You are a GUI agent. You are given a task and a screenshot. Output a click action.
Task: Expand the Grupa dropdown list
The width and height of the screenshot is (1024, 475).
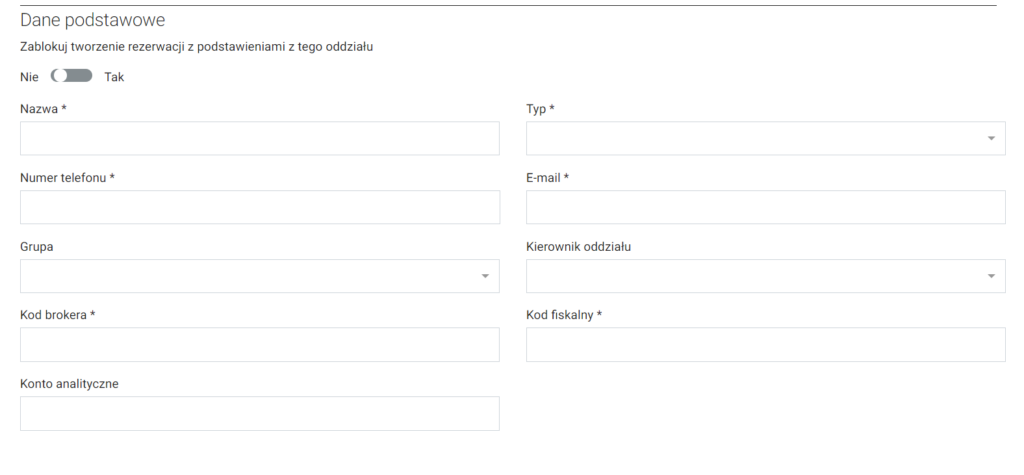[x=259, y=276]
